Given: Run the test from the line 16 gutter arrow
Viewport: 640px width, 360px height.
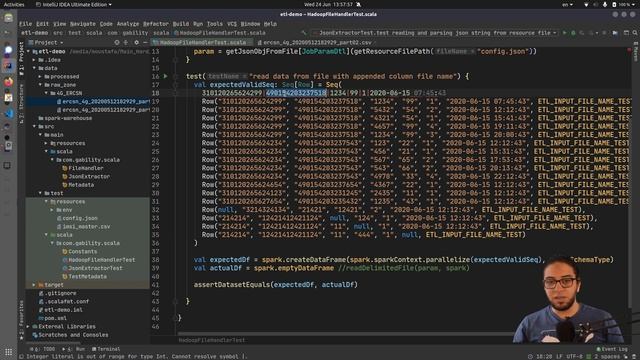Looking at the screenshot, I should (x=165, y=76).
